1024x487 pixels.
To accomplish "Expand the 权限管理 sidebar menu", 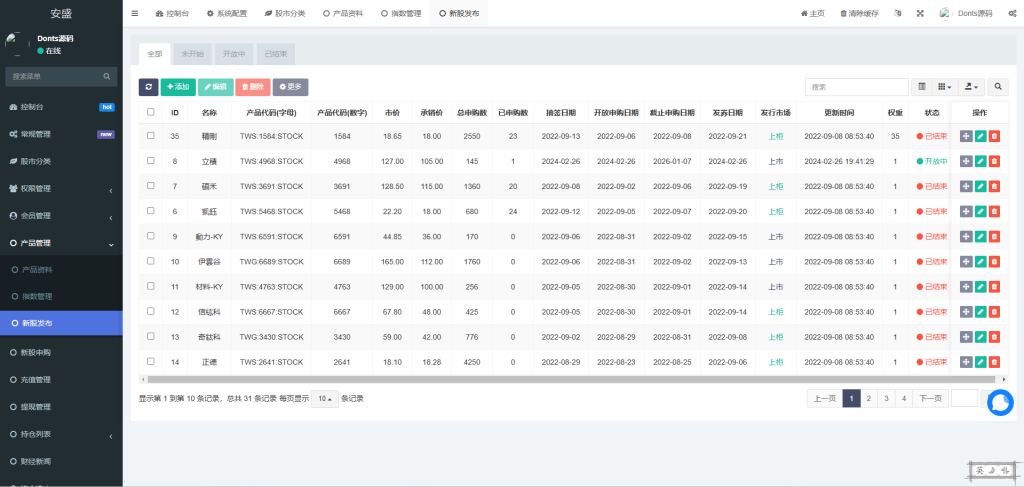I will tap(61, 188).
